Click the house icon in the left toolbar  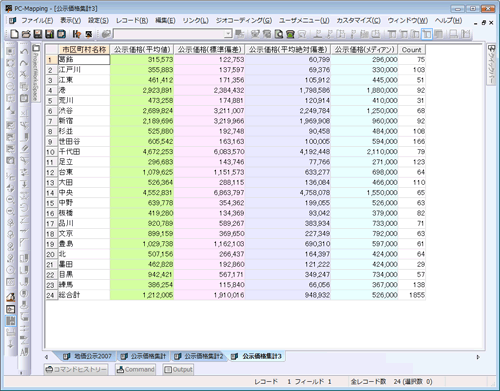(11, 297)
